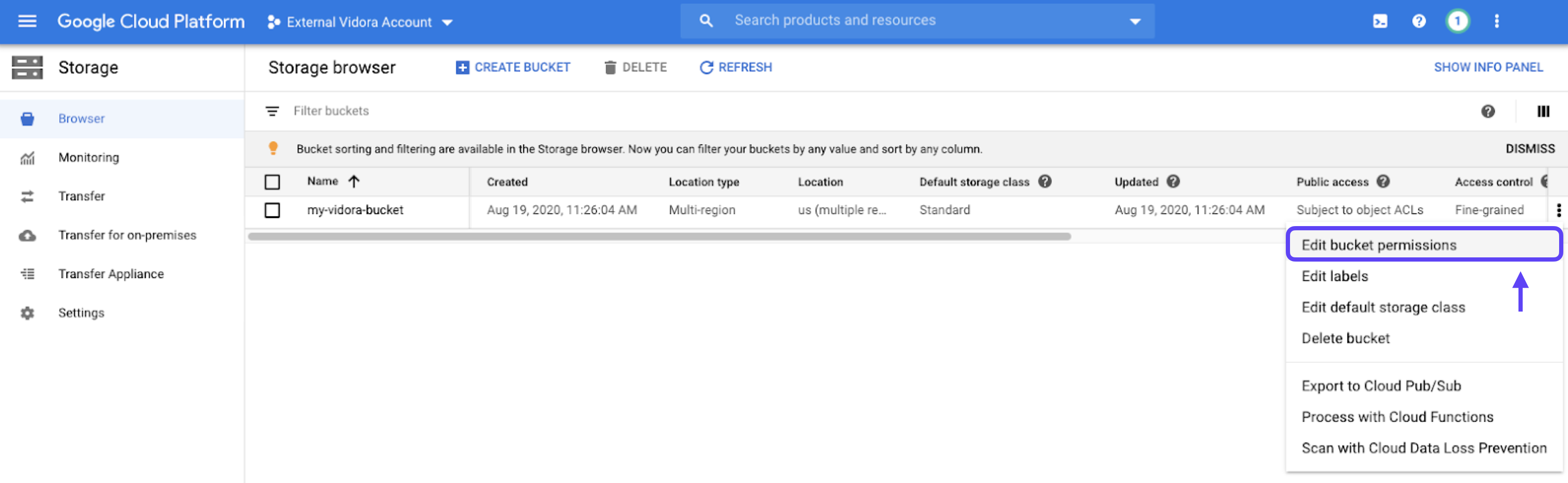Select Edit bucket permissions menu item
This screenshot has height=483, width=1568.
pos(1379,245)
